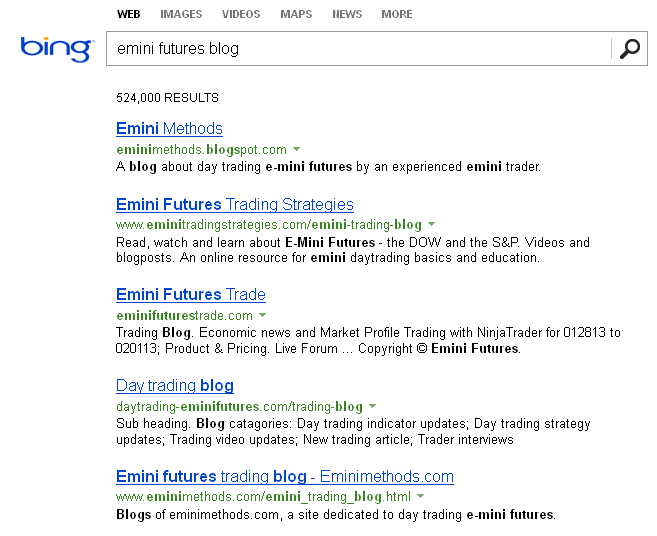Click snippet starting 'Trading Blog. Economic news'

368,341
